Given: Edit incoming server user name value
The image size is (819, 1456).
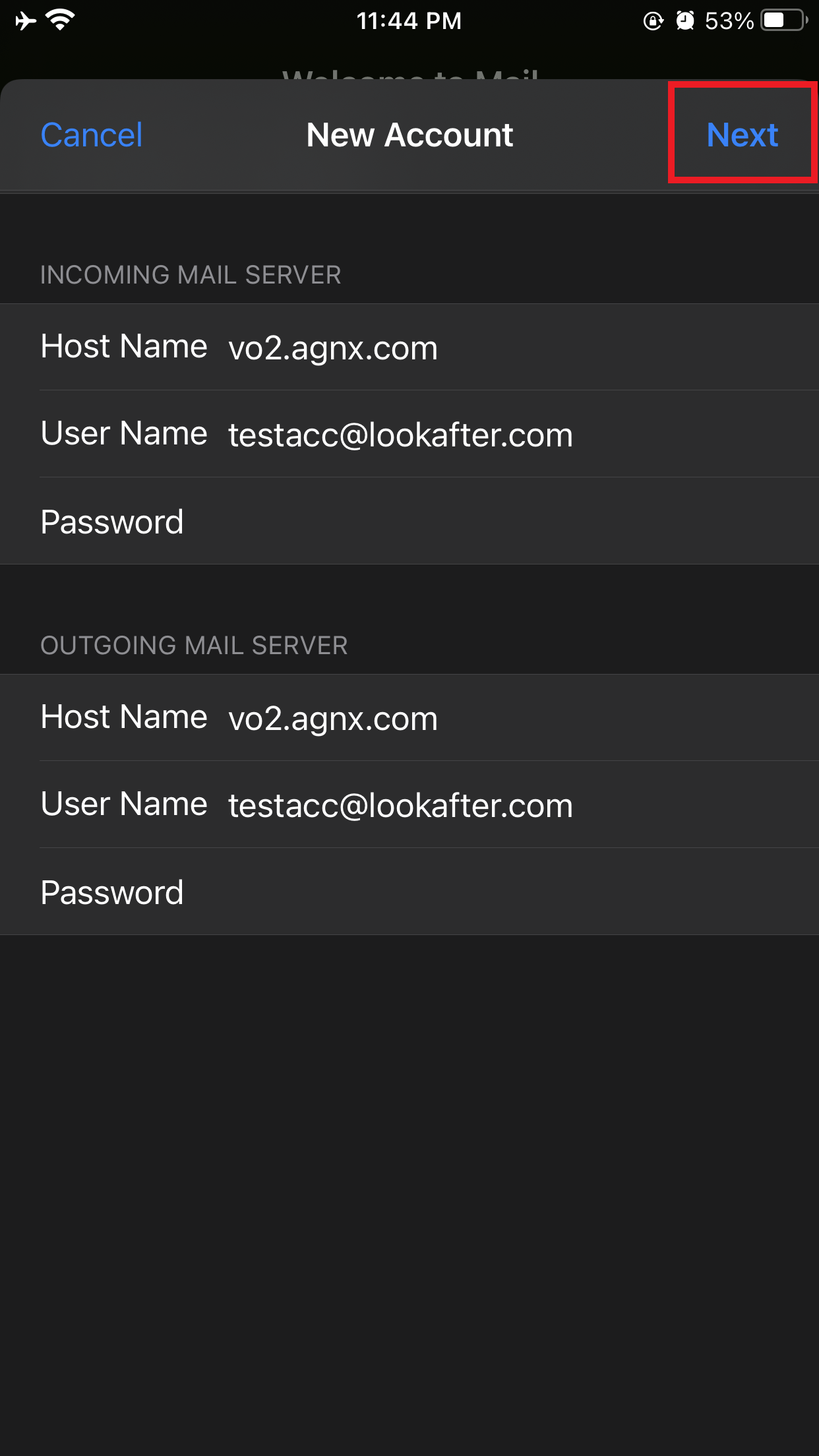Looking at the screenshot, I should (x=400, y=435).
